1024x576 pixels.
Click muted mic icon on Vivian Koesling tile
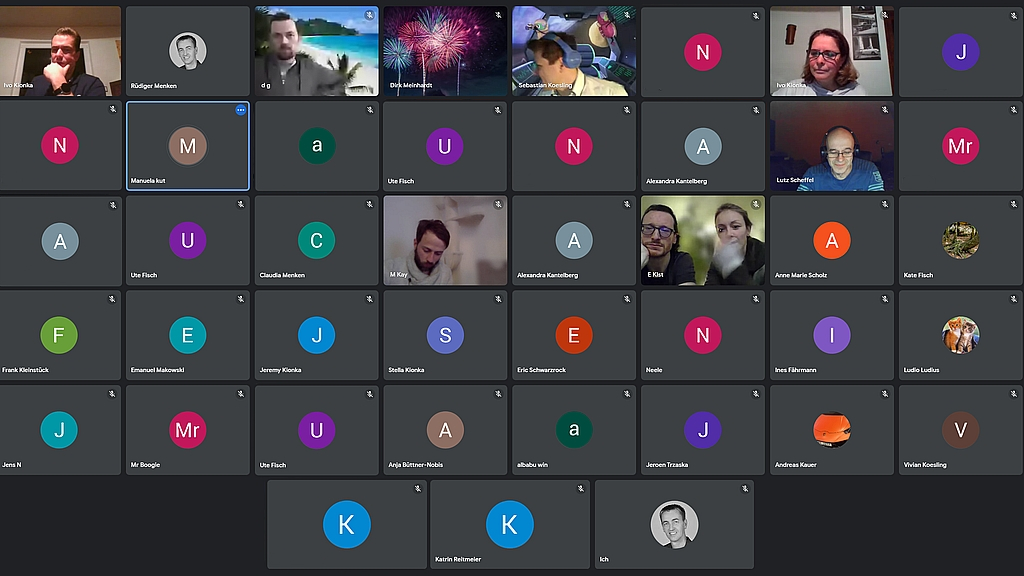pos(1013,394)
